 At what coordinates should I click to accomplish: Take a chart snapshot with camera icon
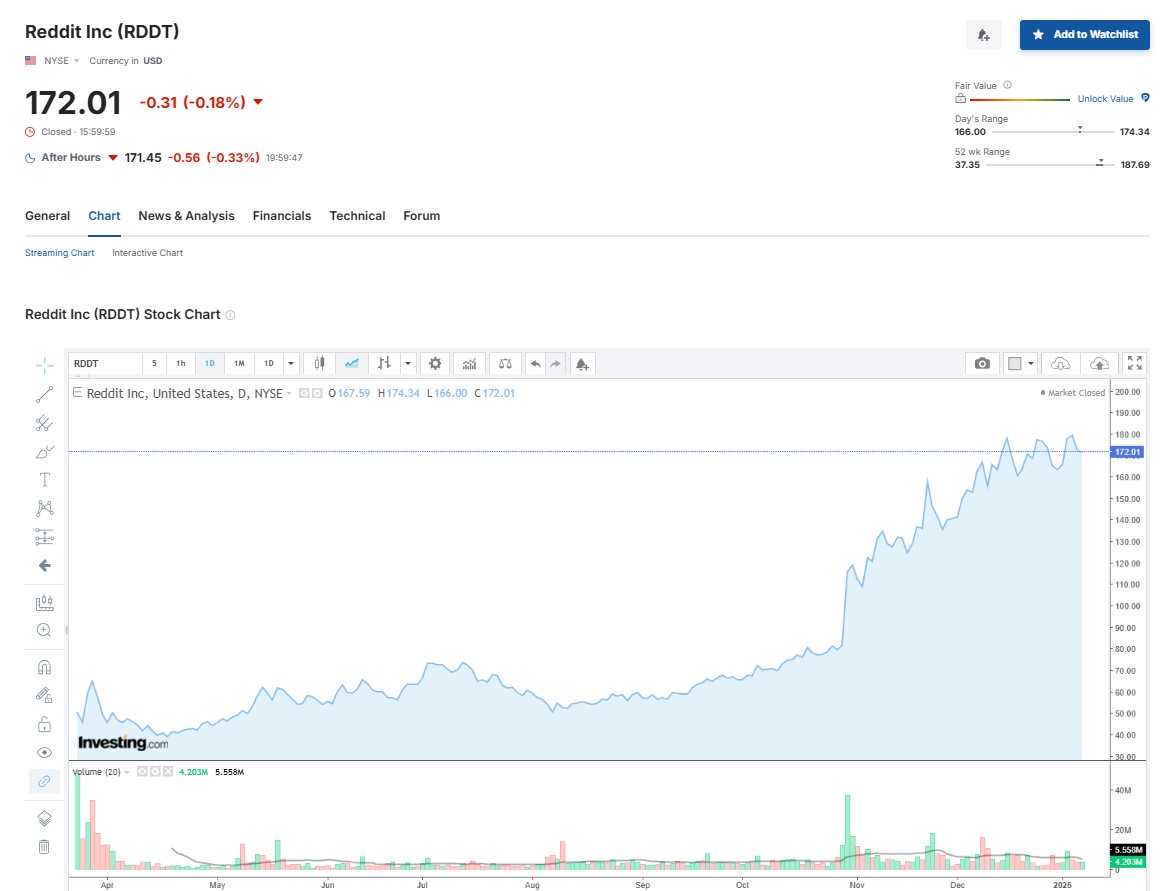(x=982, y=364)
